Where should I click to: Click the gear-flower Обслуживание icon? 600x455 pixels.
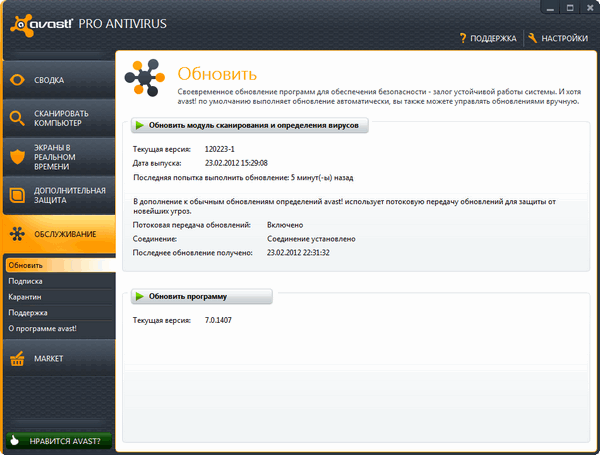point(18,234)
